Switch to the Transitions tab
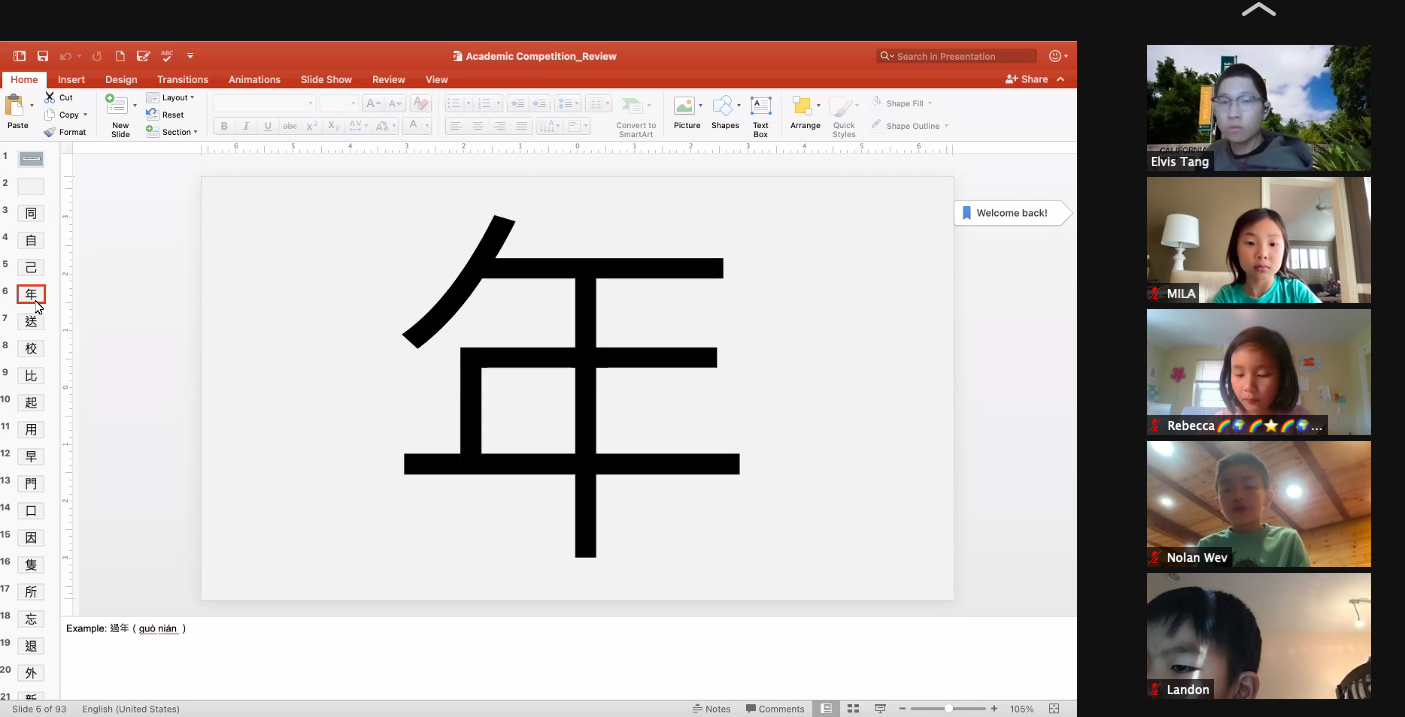 (182, 80)
